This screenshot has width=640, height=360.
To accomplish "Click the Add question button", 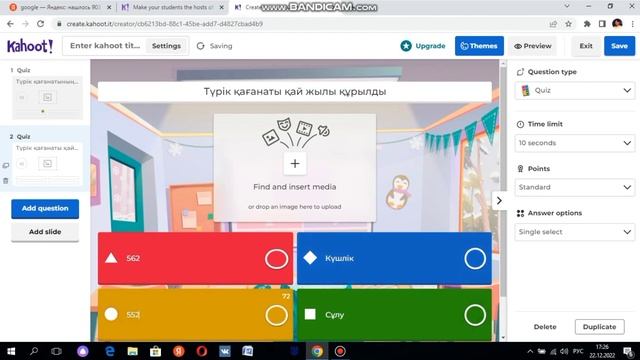I will click(45, 208).
